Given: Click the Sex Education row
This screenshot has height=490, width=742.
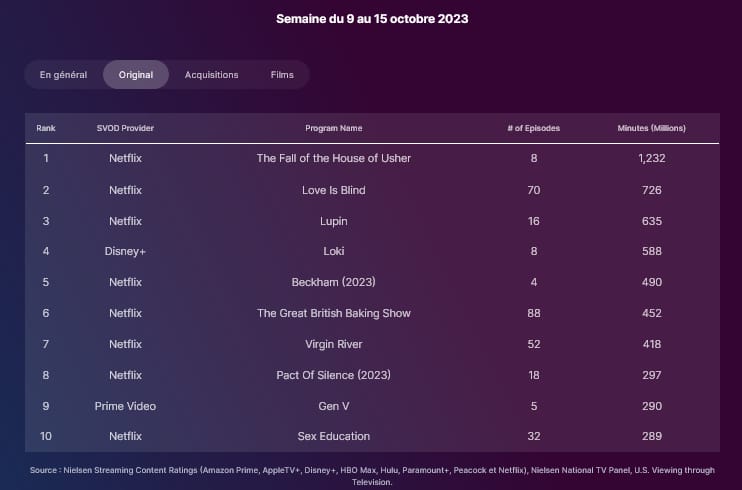Looking at the screenshot, I should (372, 437).
